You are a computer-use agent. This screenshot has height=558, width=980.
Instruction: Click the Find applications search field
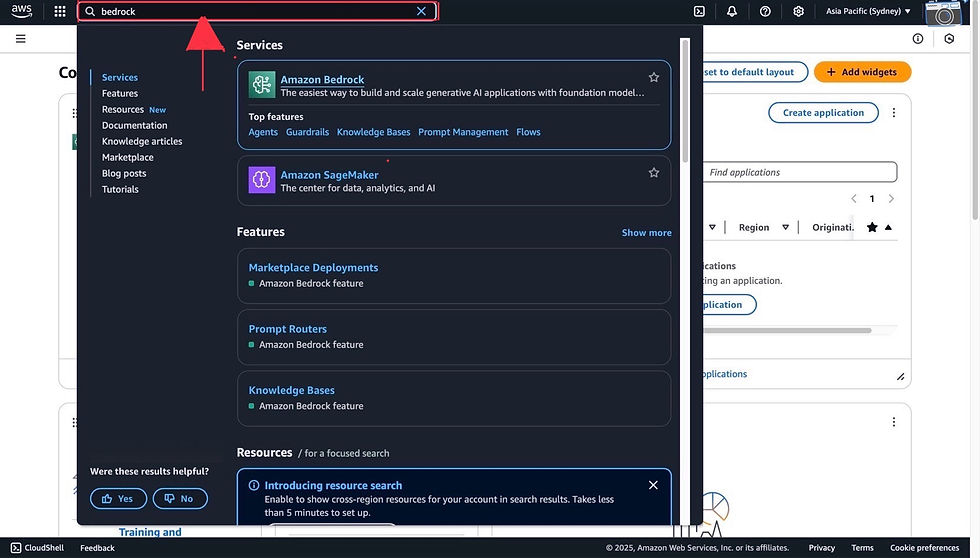[x=800, y=172]
